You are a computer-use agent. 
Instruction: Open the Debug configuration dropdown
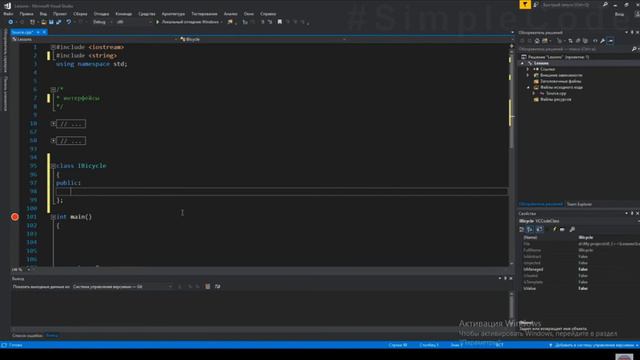click(101, 22)
